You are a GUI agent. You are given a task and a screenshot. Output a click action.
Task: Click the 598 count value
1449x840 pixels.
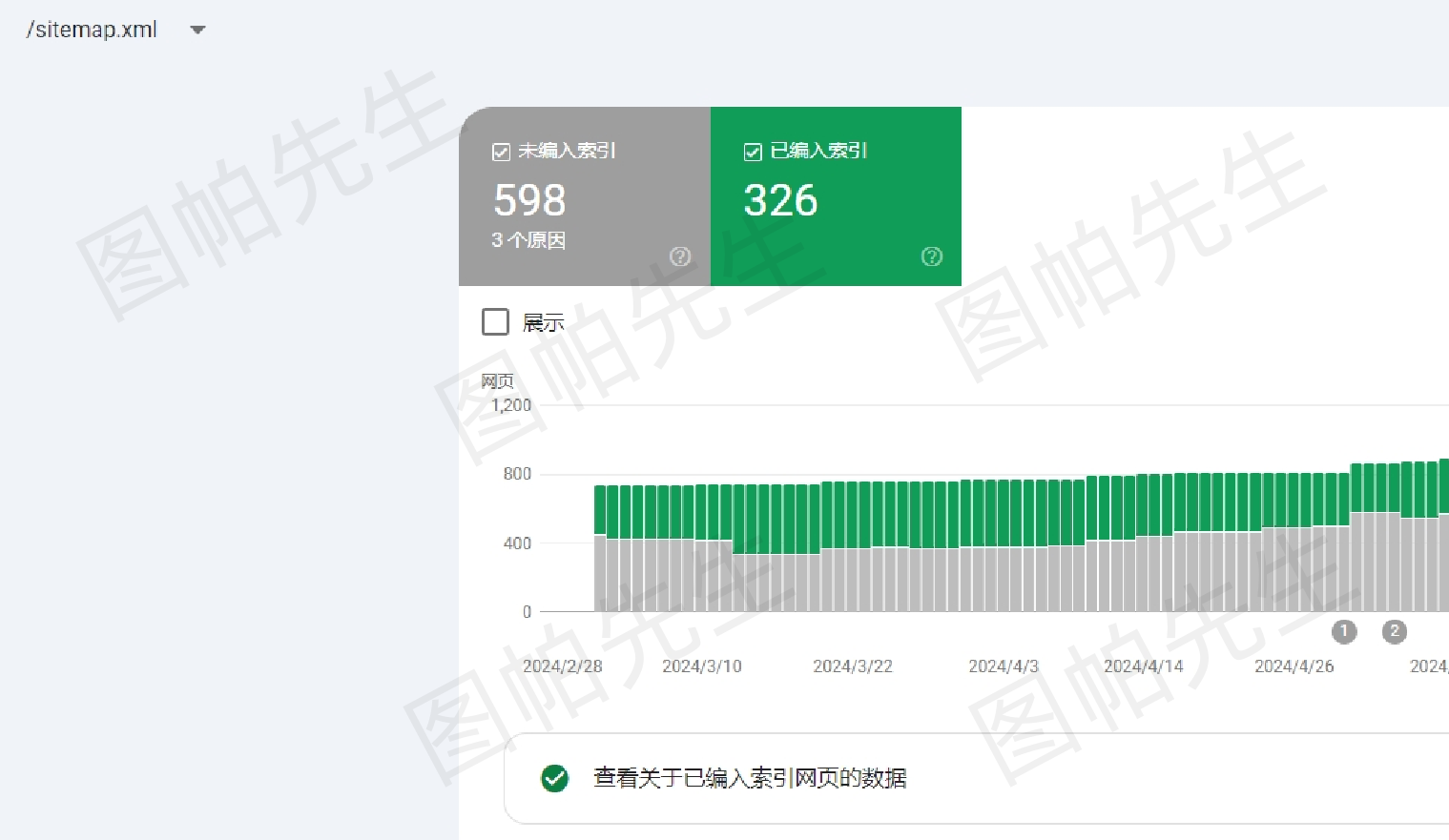[x=529, y=200]
